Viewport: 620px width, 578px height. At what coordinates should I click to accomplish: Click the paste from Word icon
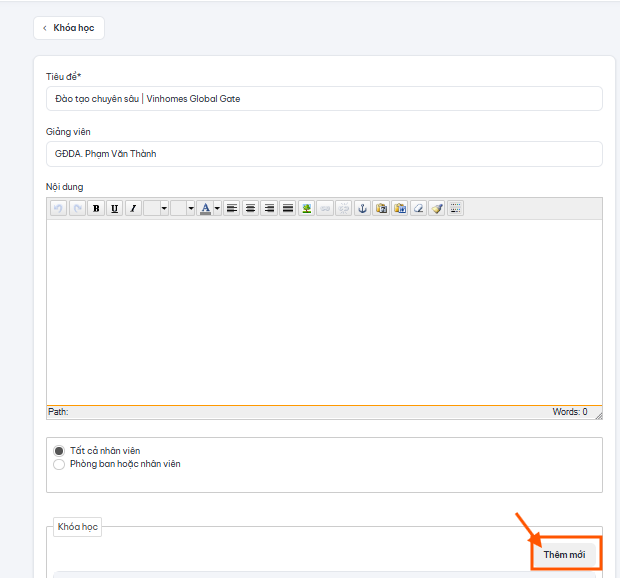pos(400,208)
